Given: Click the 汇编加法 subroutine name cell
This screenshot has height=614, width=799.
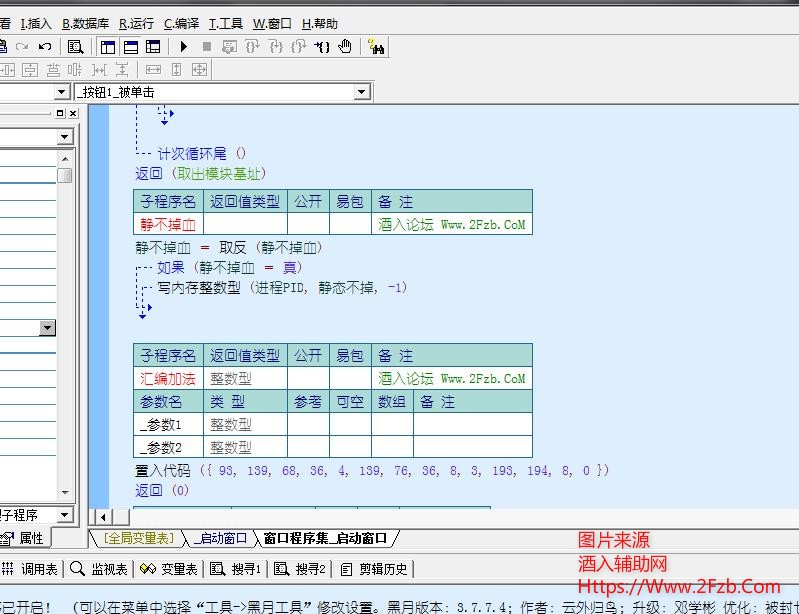Looking at the screenshot, I should [x=168, y=379].
